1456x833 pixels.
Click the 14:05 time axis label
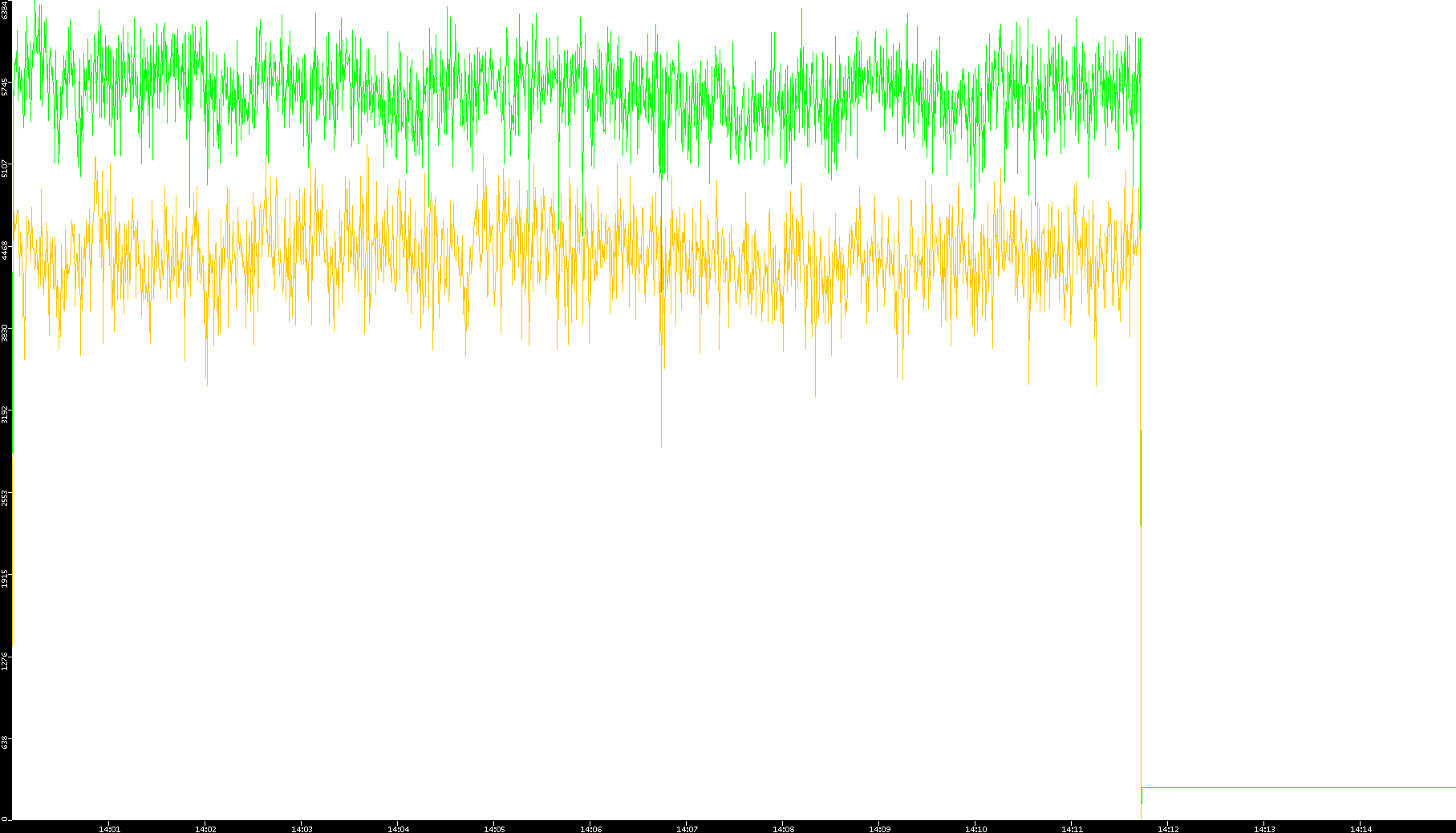tap(494, 828)
